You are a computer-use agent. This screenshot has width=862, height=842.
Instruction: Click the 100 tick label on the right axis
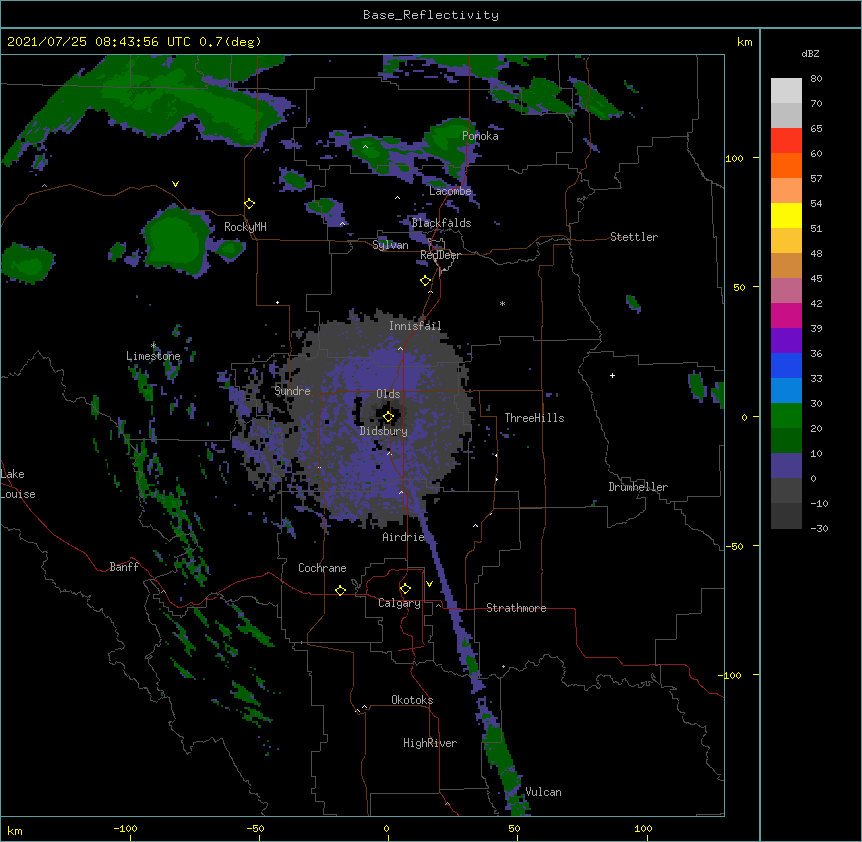734,158
